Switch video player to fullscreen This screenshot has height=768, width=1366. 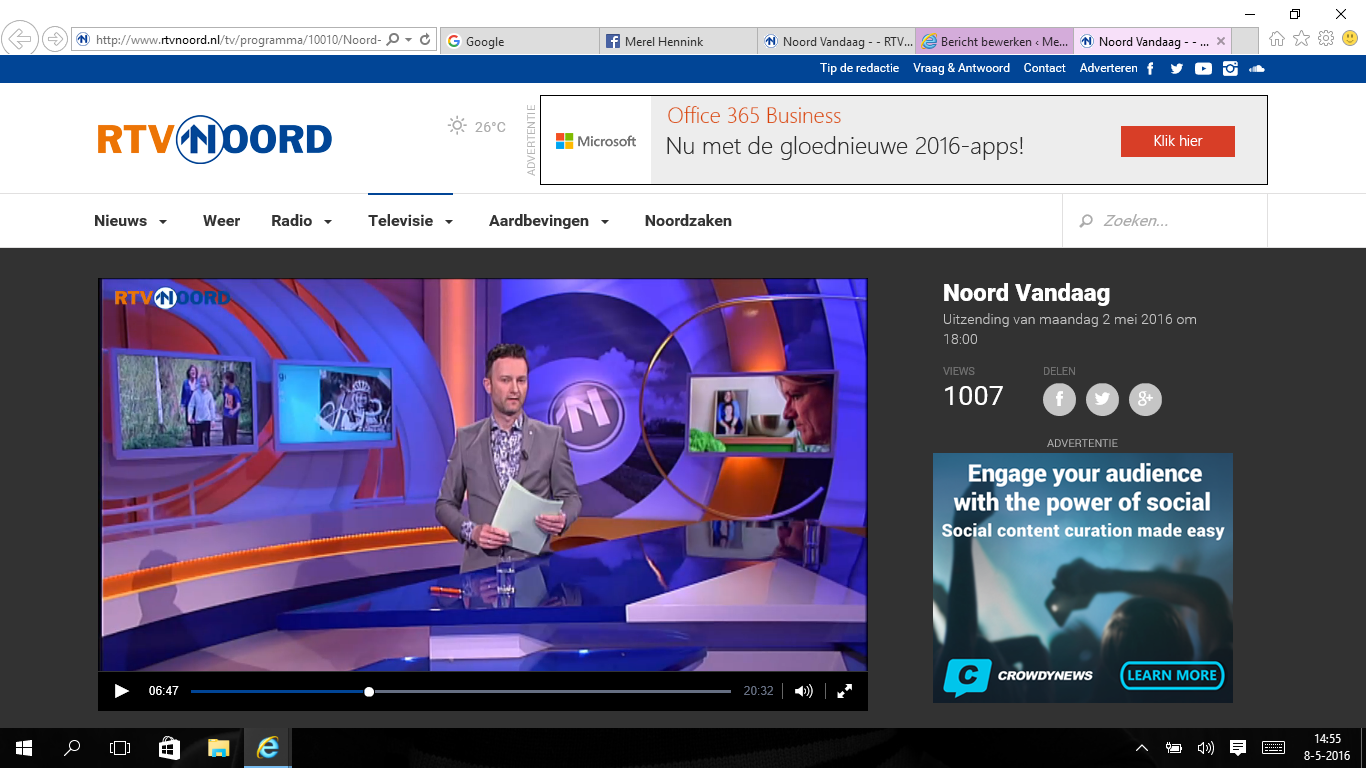tap(844, 691)
